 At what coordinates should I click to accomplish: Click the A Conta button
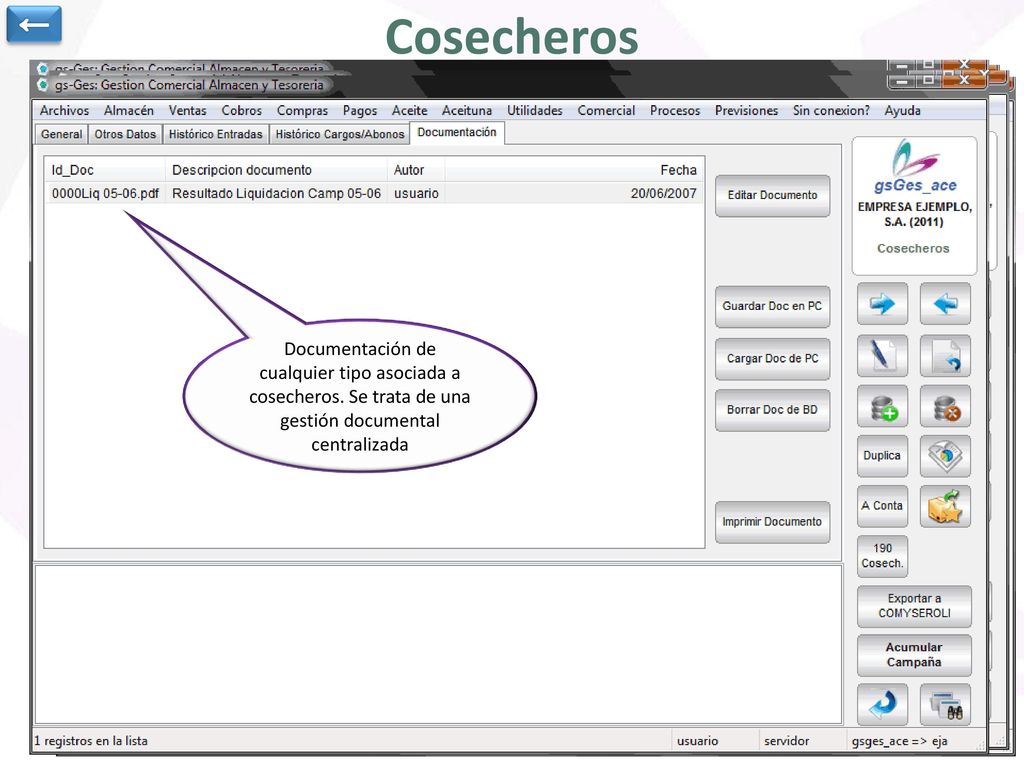coord(882,506)
